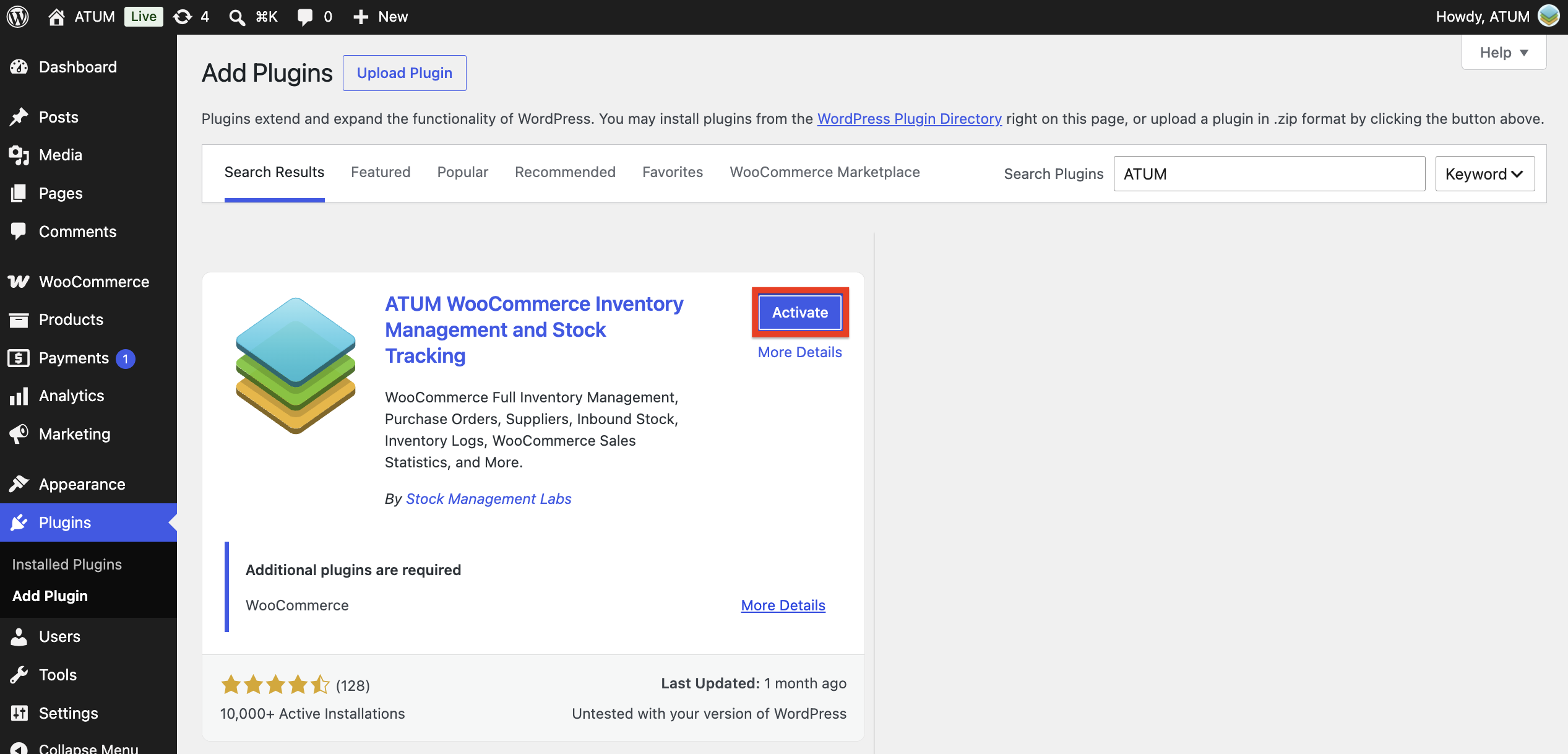The height and width of the screenshot is (754, 1568).
Task: Open Installed Plugins submenu item
Action: (67, 565)
